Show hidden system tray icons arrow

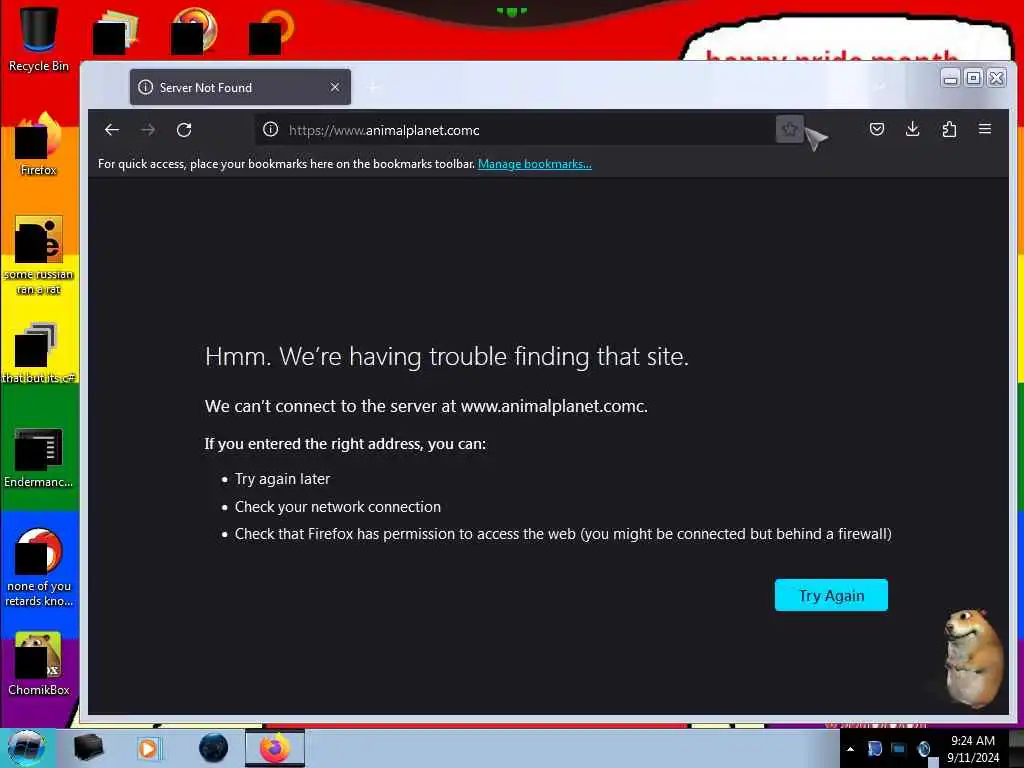pos(850,749)
